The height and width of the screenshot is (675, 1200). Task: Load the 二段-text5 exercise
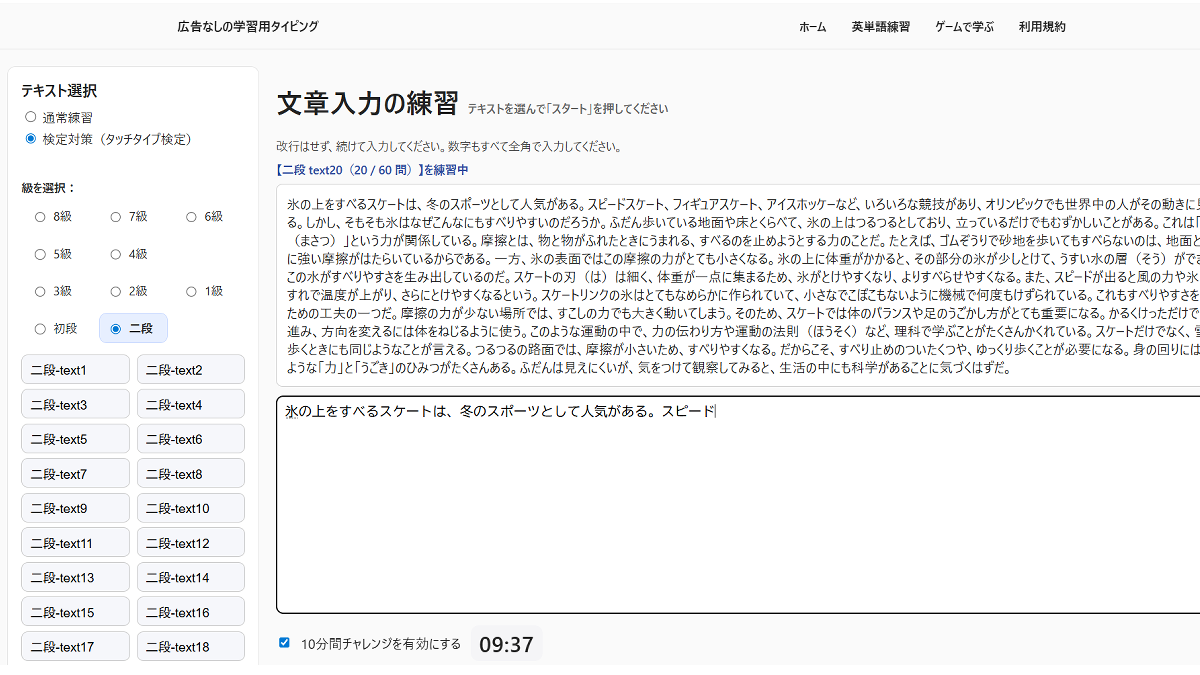pyautogui.click(x=74, y=438)
